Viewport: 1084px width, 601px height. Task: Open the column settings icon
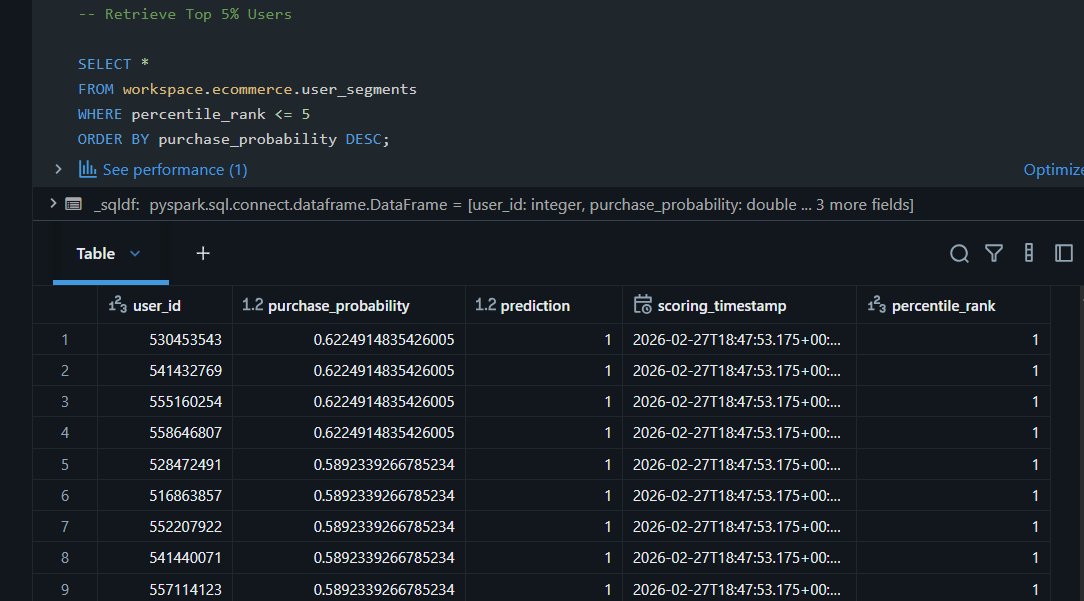tap(1029, 253)
